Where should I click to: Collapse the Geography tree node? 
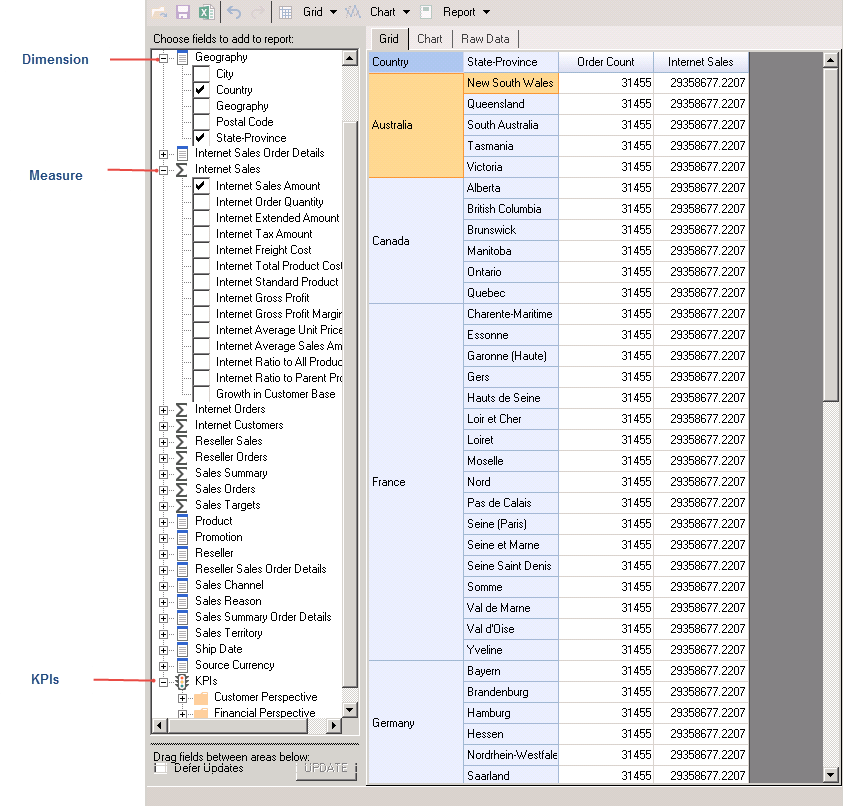pyautogui.click(x=164, y=58)
